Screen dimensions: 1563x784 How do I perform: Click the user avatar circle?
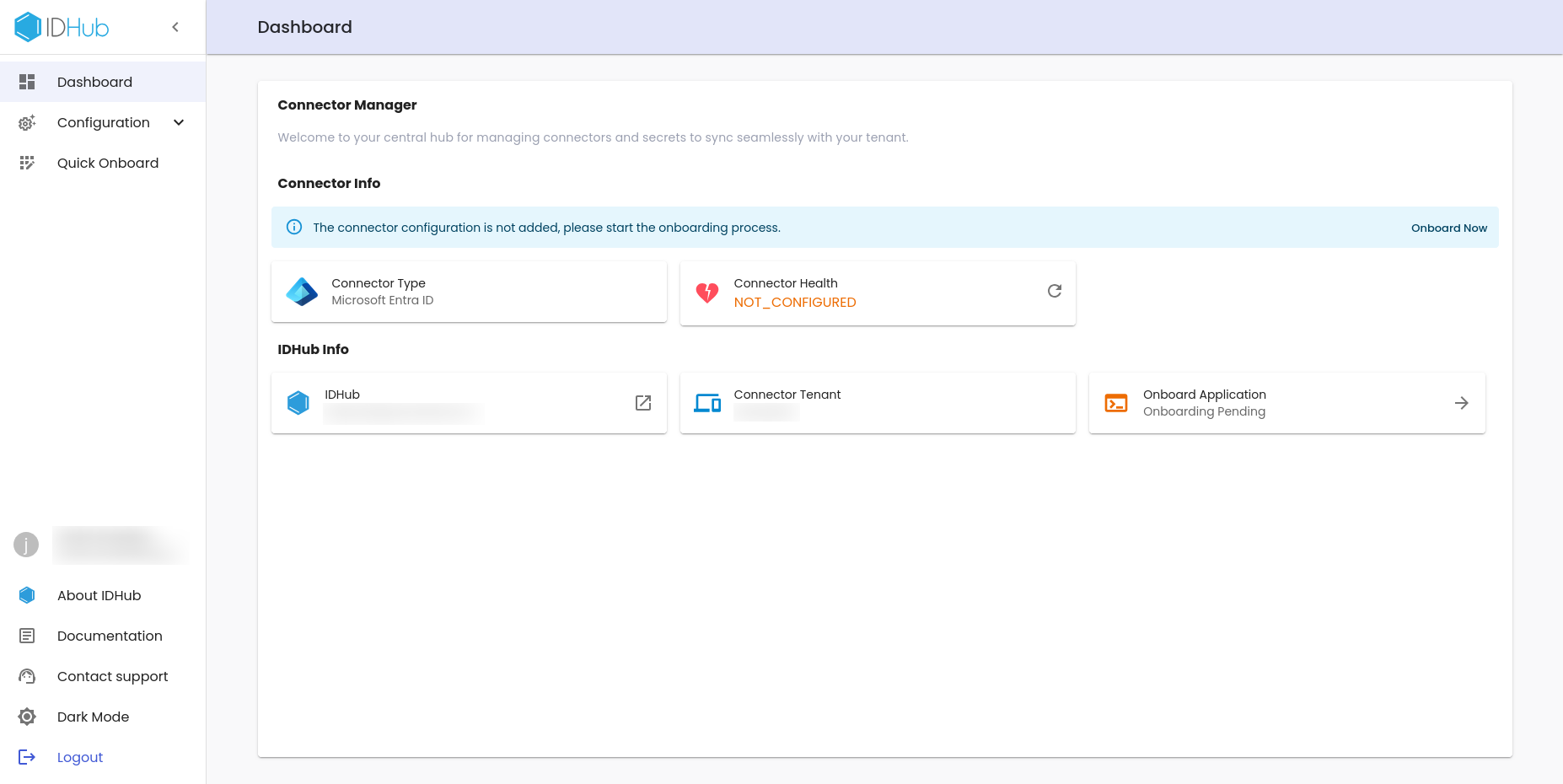pyautogui.click(x=26, y=545)
